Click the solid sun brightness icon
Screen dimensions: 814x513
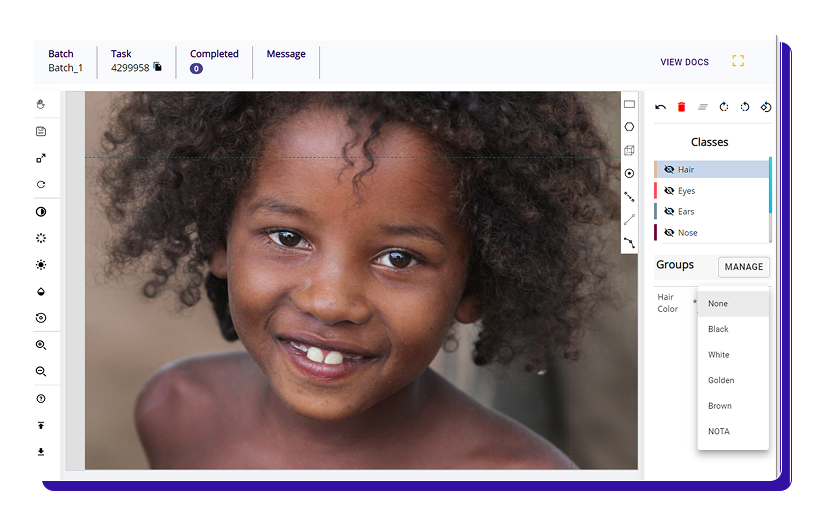tap(41, 265)
